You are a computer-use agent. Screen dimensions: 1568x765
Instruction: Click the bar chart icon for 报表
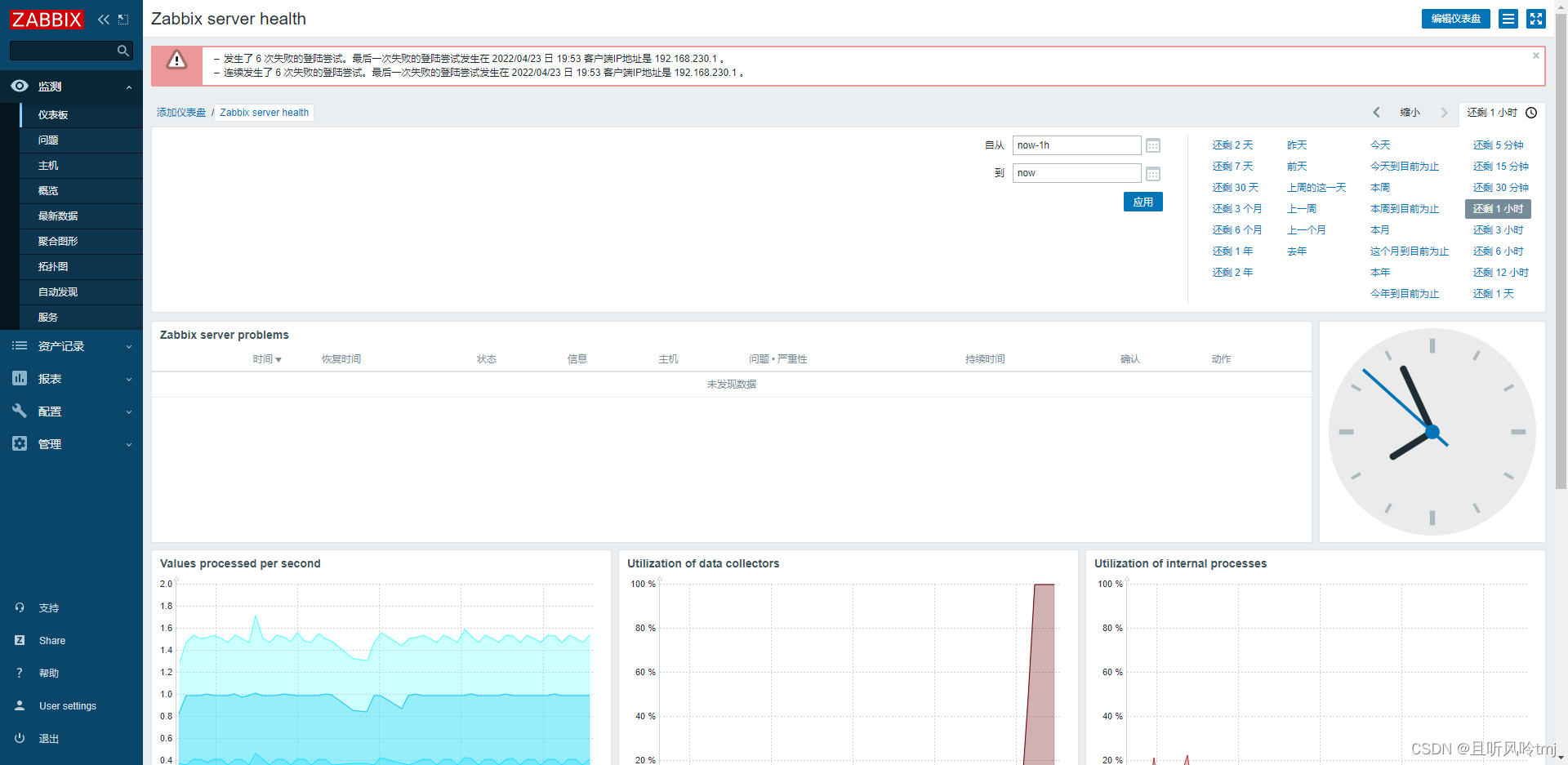[20, 378]
